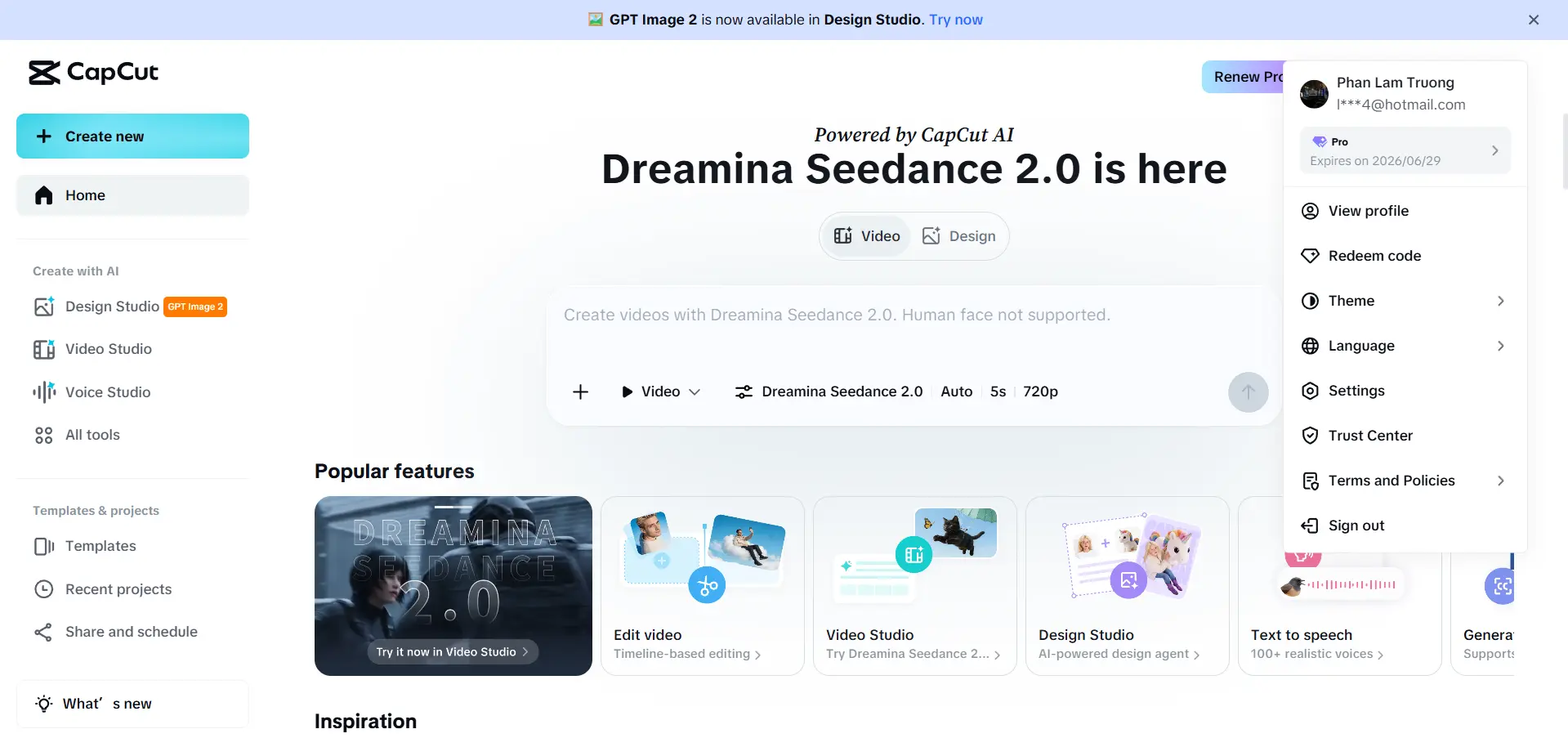Image resolution: width=1568 pixels, height=738 pixels.
Task: Expand the Pro subscription details
Action: 1405,150
